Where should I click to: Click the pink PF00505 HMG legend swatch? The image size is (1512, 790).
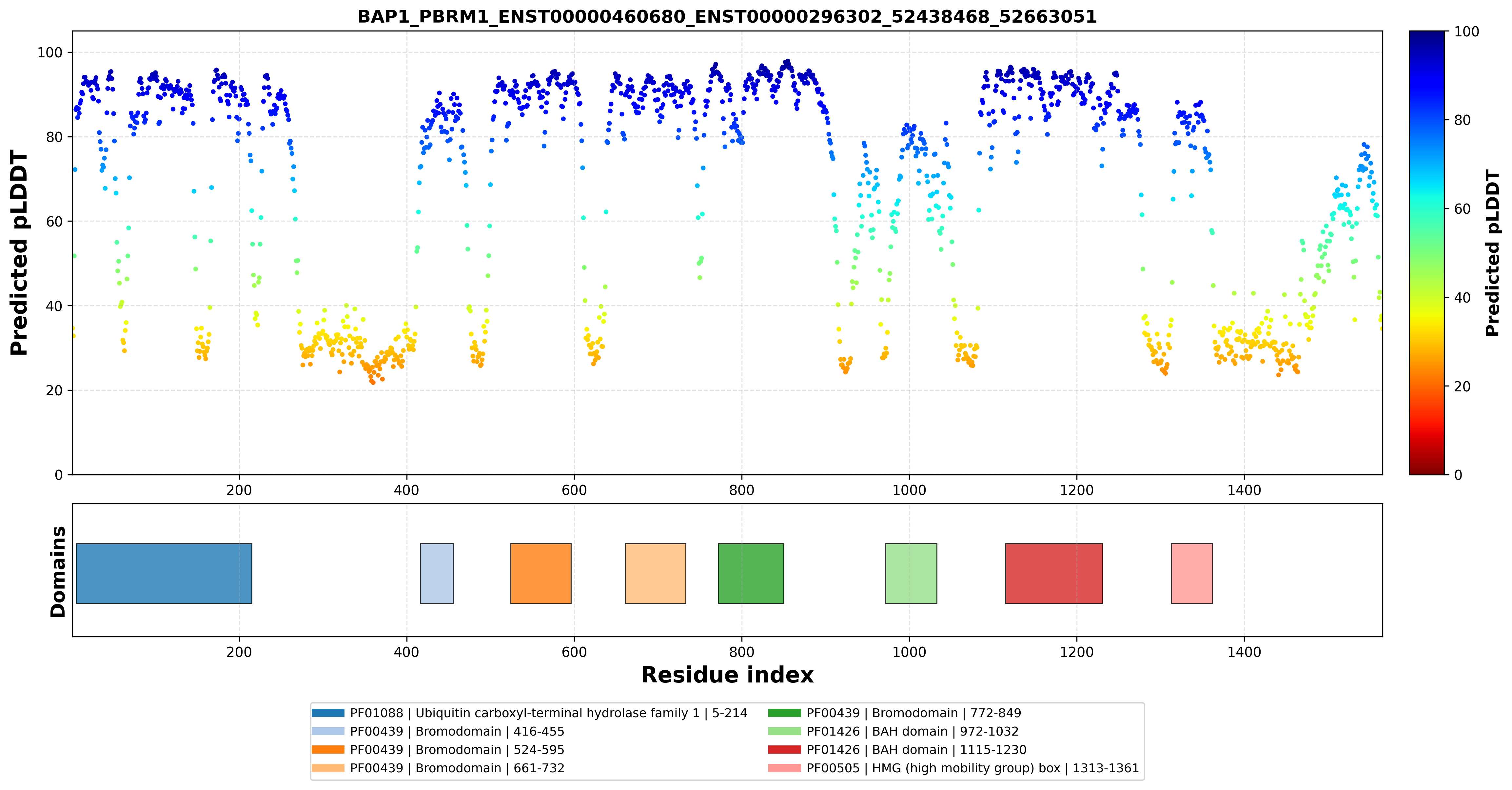[x=784, y=768]
